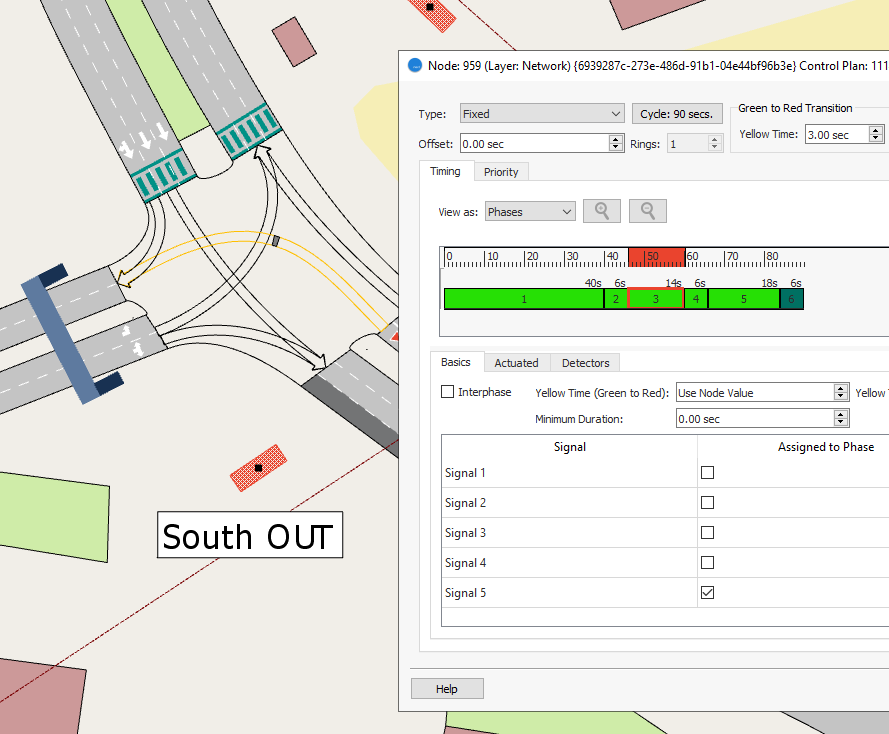The width and height of the screenshot is (889, 734).
Task: Open the Type dropdown showing Fixed
Action: pos(542,114)
